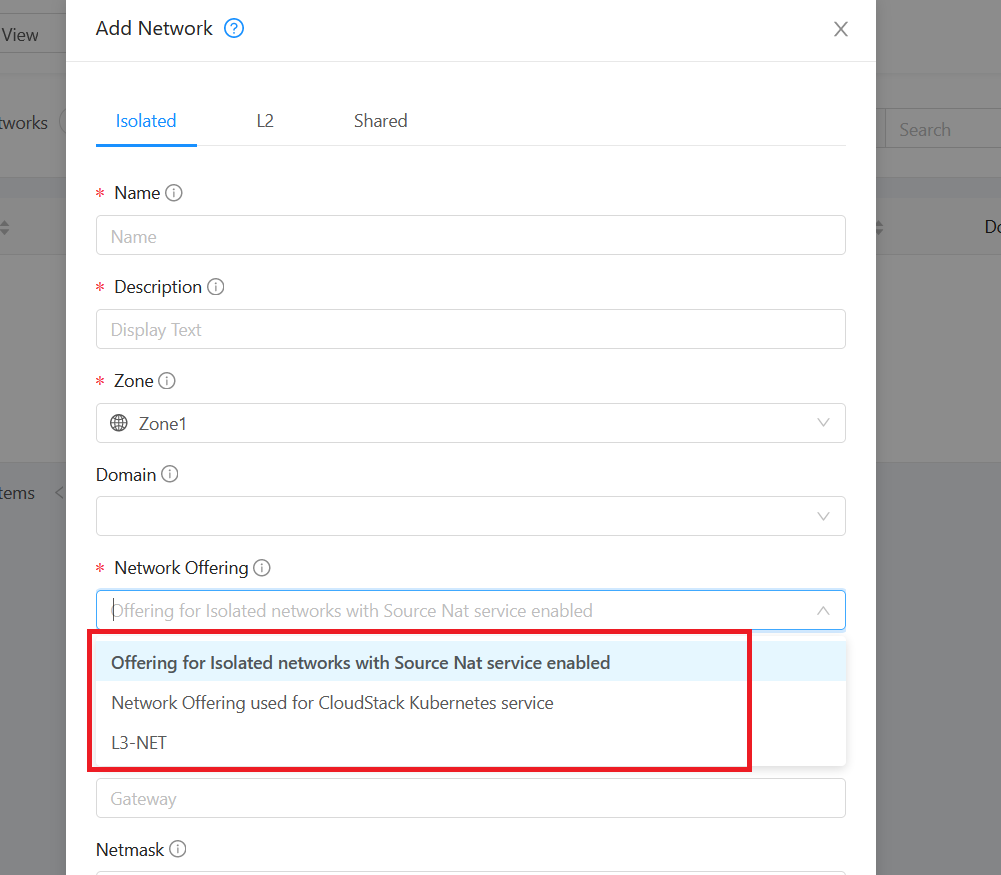Switch to the Shared tab
Viewport: 1001px width, 875px height.
tap(380, 120)
